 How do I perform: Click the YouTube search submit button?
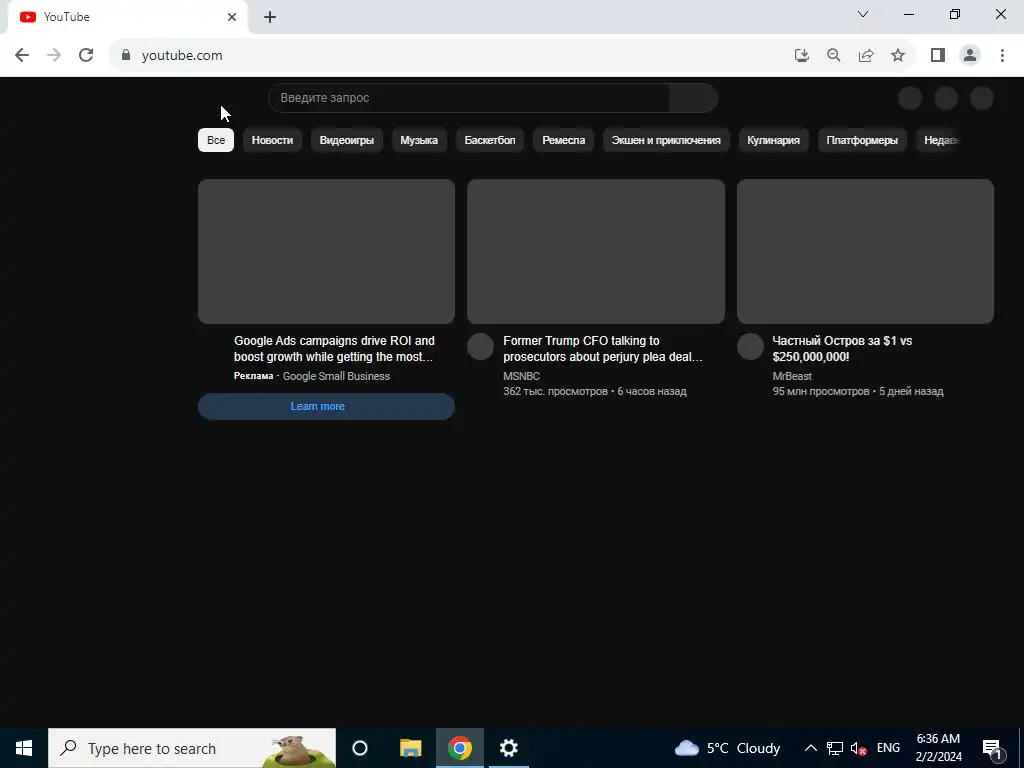(694, 98)
